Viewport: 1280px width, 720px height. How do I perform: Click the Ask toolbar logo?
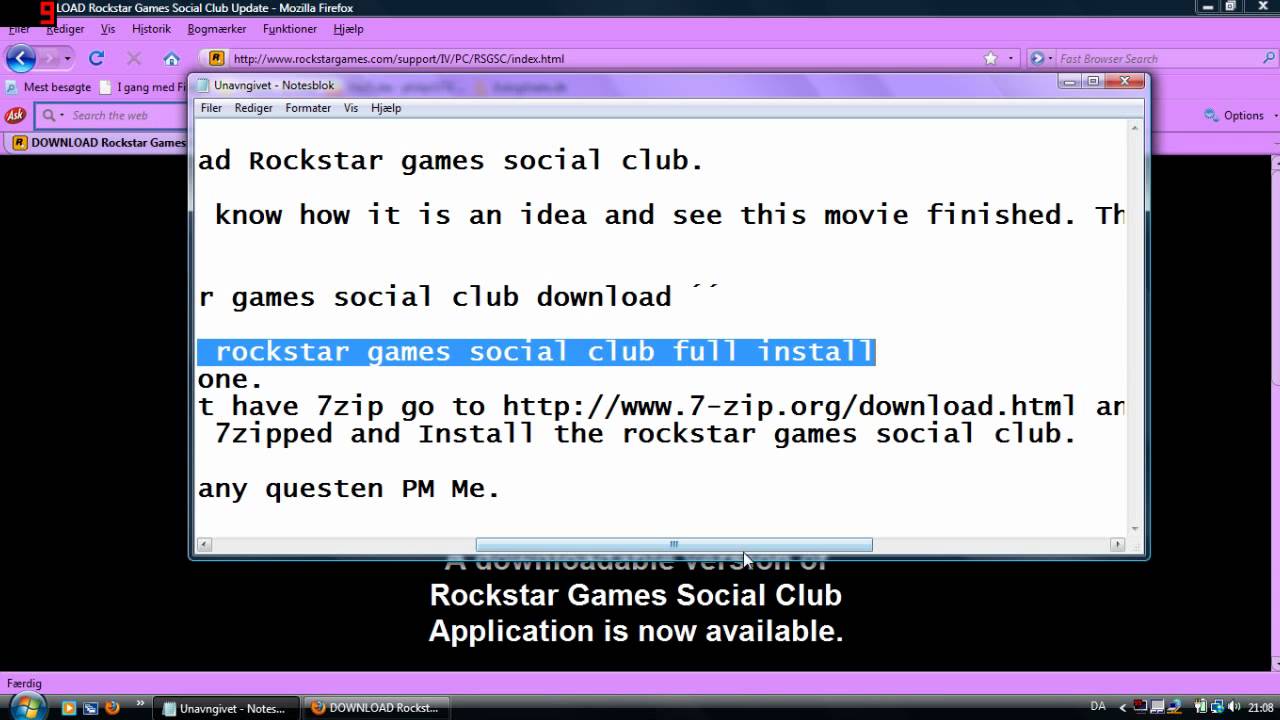pyautogui.click(x=15, y=115)
